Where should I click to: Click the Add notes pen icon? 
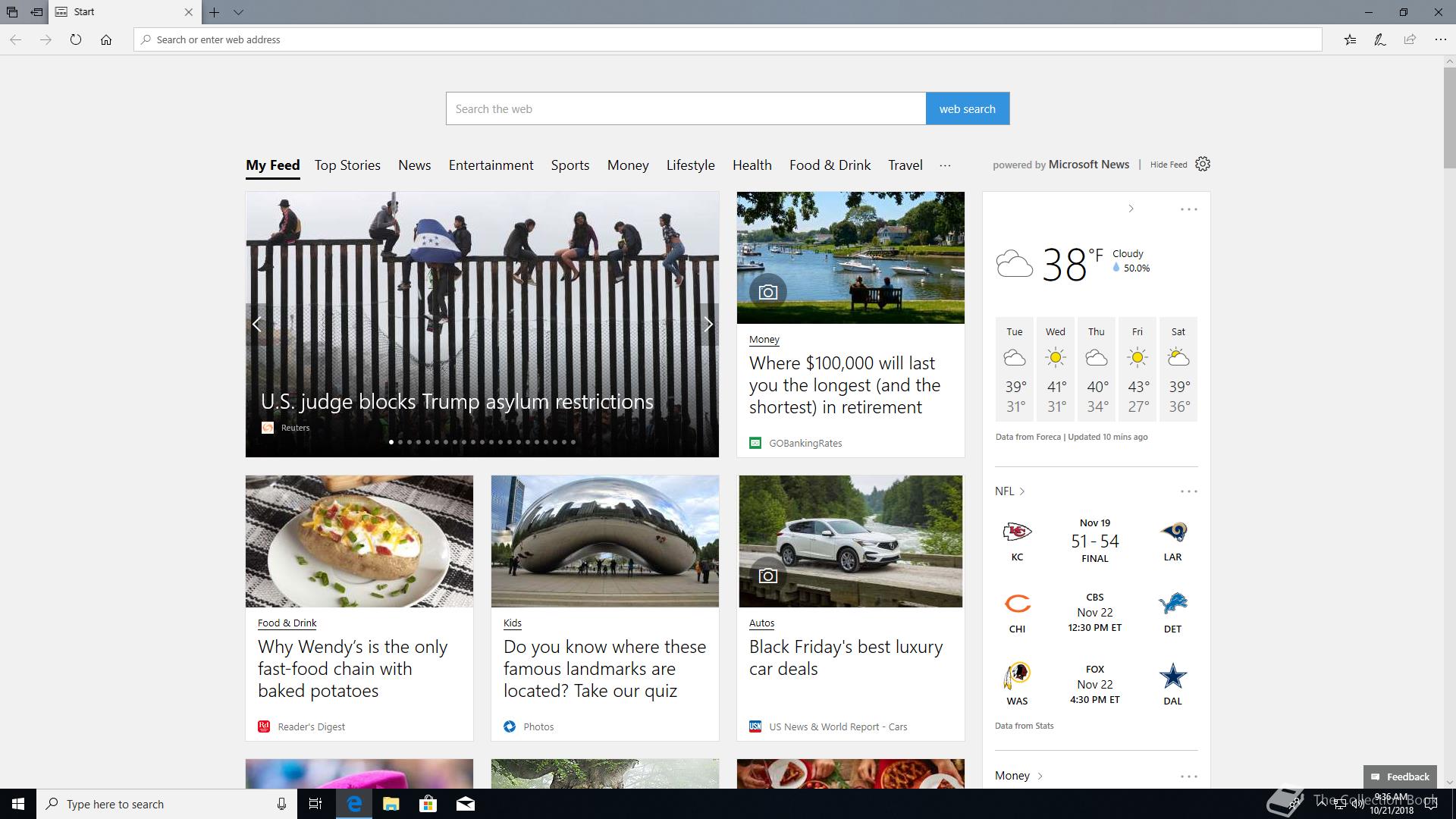1380,39
